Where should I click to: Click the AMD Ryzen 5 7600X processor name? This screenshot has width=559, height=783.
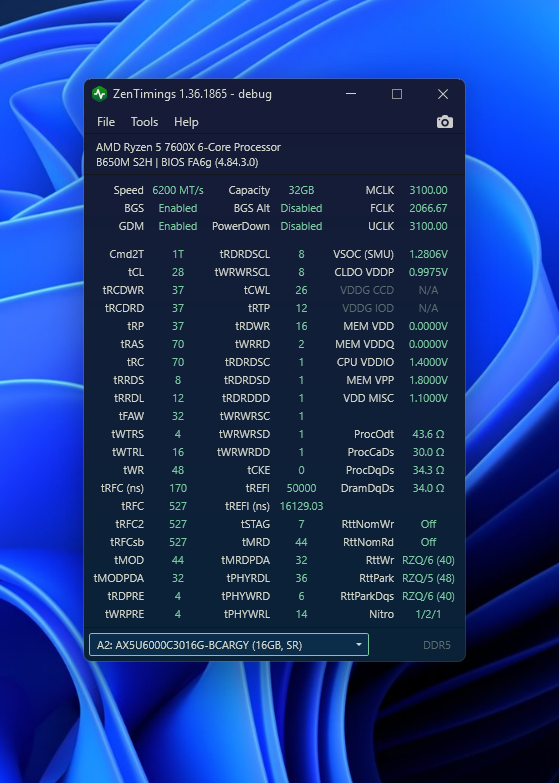pos(188,147)
